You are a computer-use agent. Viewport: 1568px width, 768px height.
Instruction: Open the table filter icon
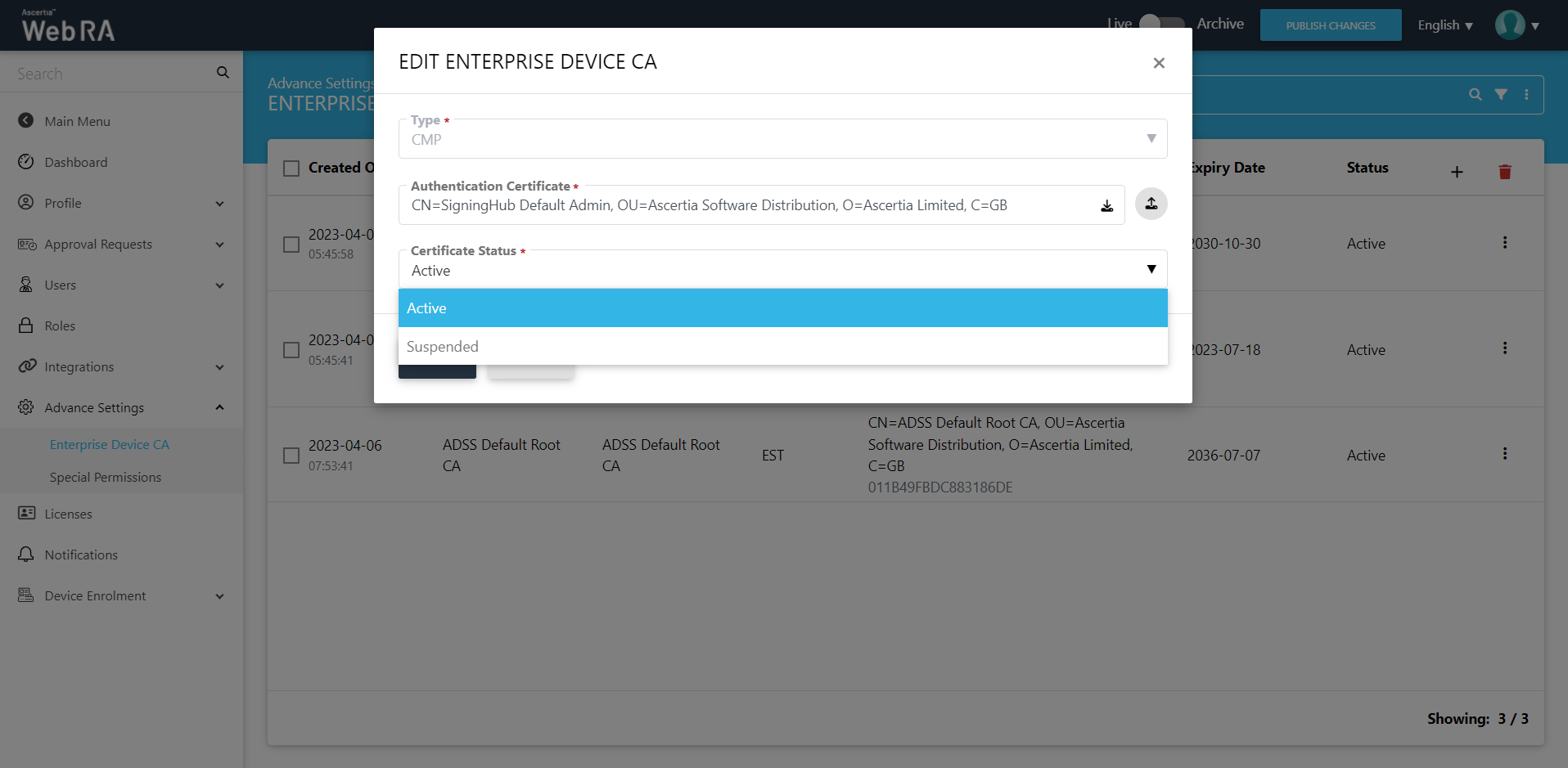pos(1501,95)
